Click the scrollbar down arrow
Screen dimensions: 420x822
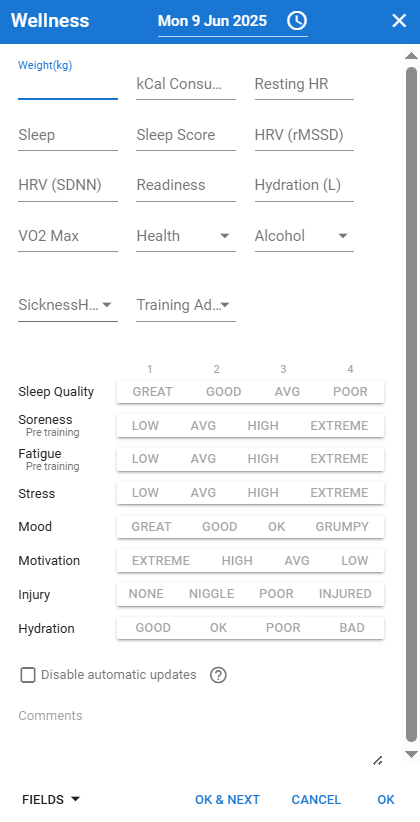[412, 754]
